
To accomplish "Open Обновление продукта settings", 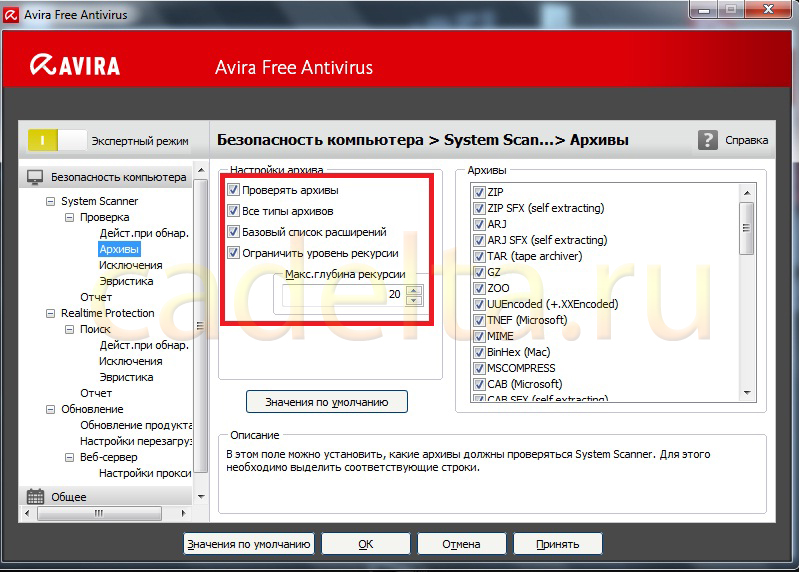I will tap(136, 425).
